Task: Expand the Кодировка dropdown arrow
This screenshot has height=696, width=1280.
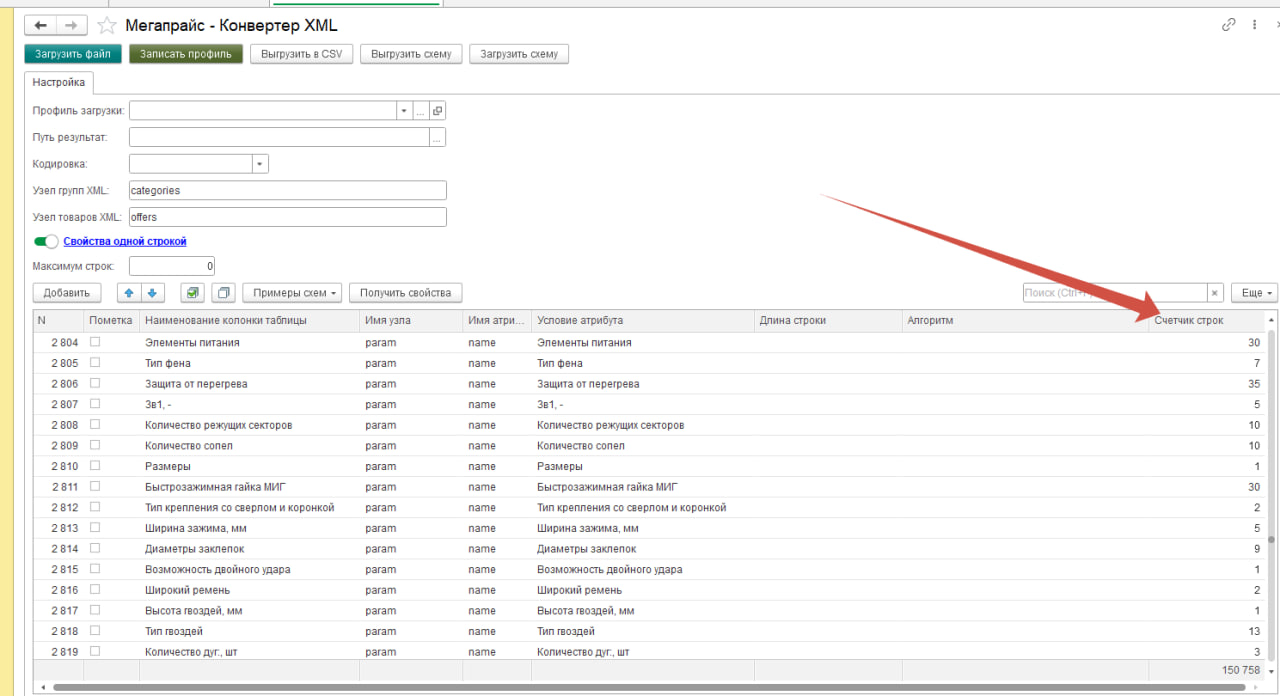Action: tap(260, 164)
